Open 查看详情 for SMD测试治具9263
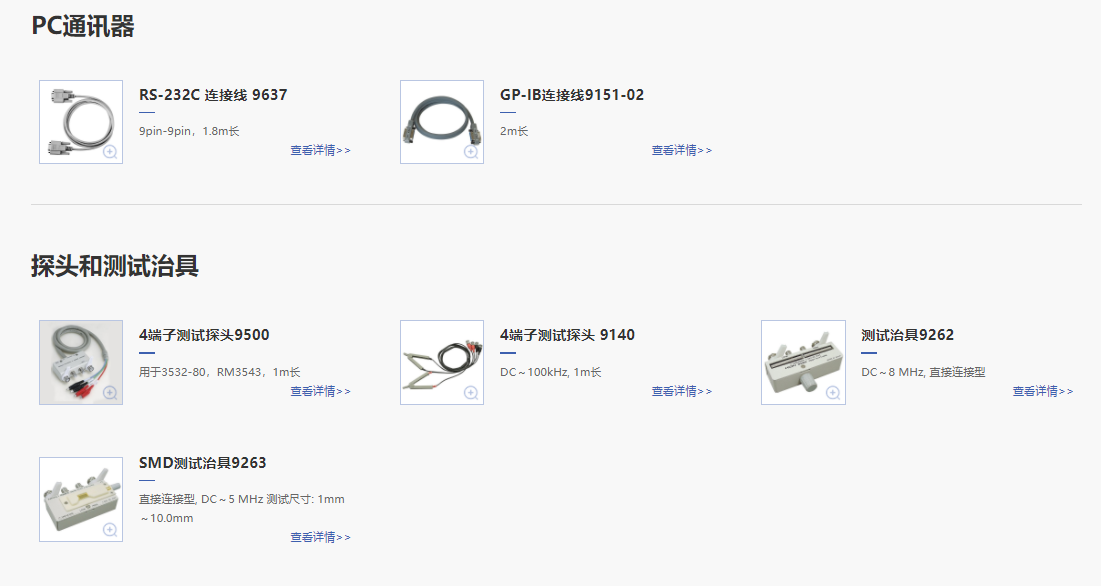This screenshot has width=1101, height=586. [320, 537]
